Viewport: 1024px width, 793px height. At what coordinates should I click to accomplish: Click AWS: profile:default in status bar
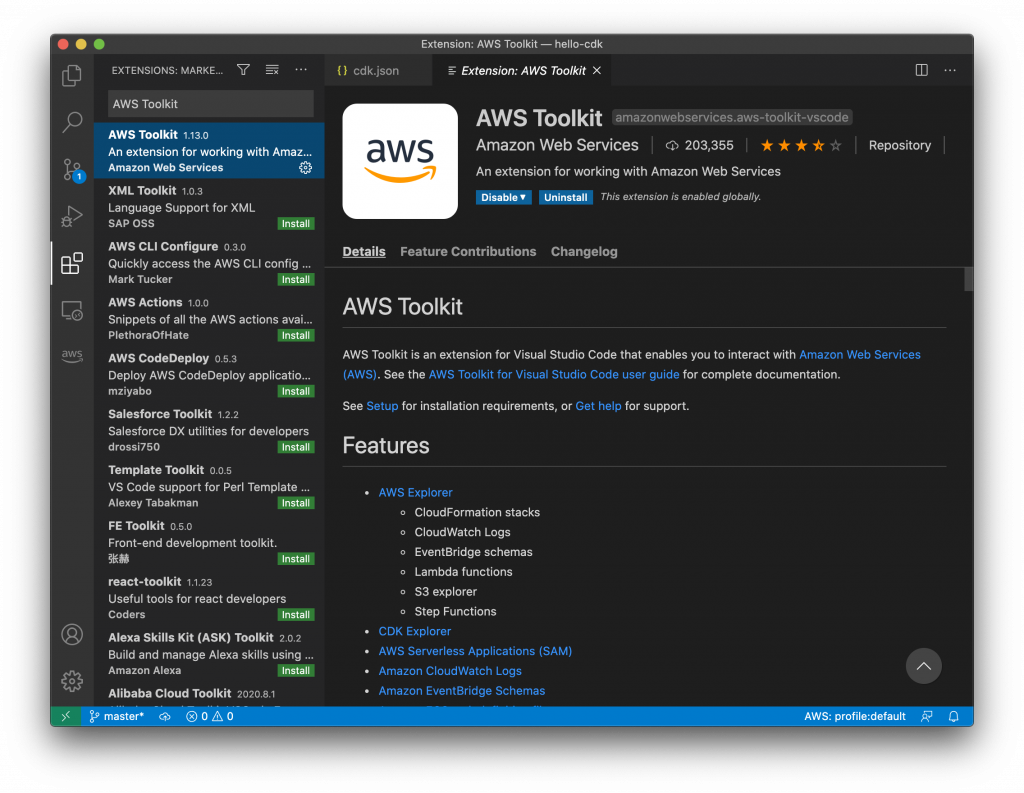pyautogui.click(x=855, y=716)
